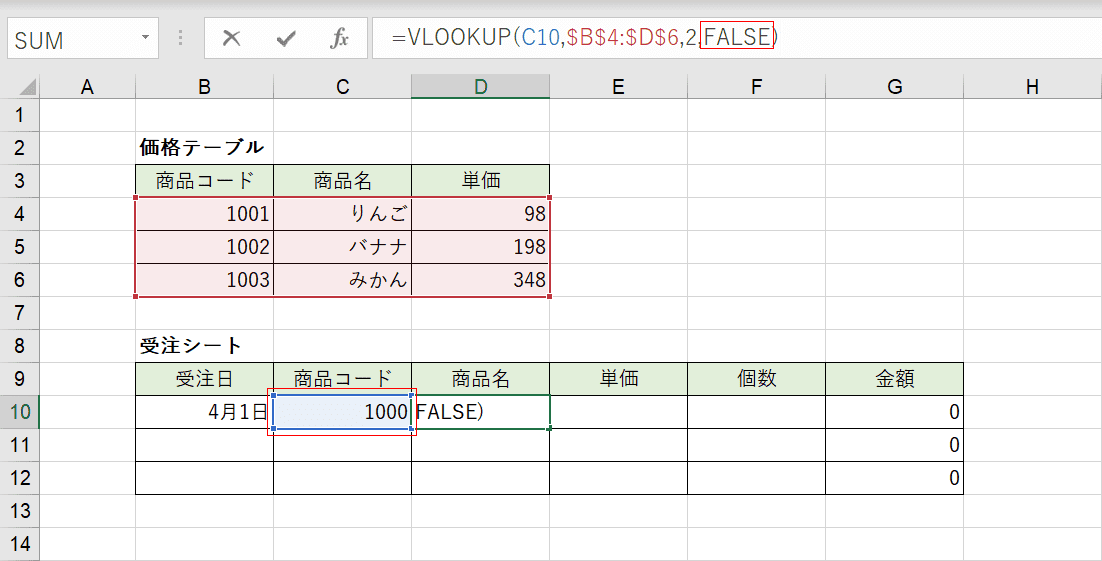Select cell with product code 1002
Image resolution: width=1102 pixels, height=561 pixels.
(x=205, y=247)
